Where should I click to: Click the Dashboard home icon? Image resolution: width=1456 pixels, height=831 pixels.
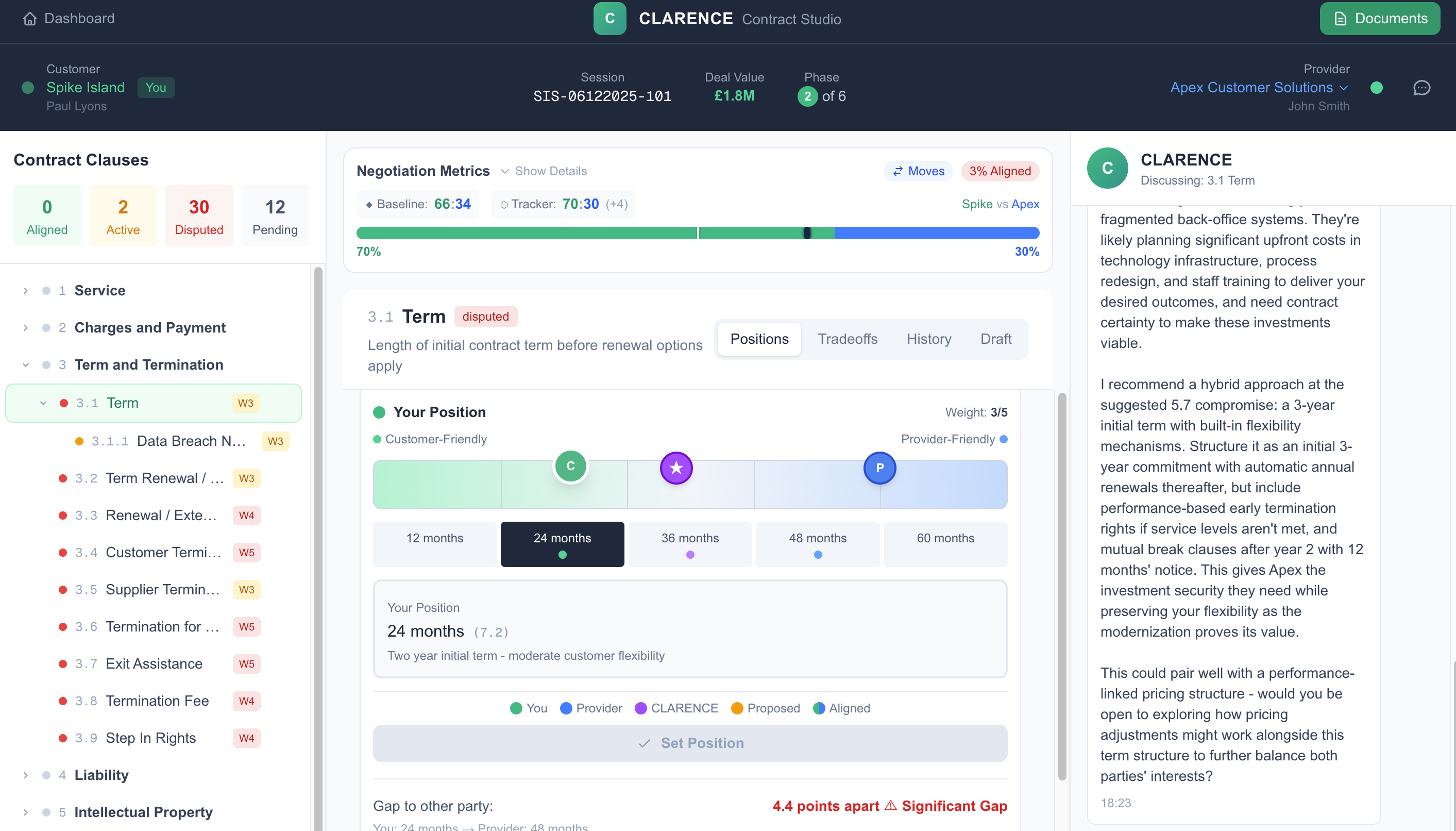tap(30, 18)
